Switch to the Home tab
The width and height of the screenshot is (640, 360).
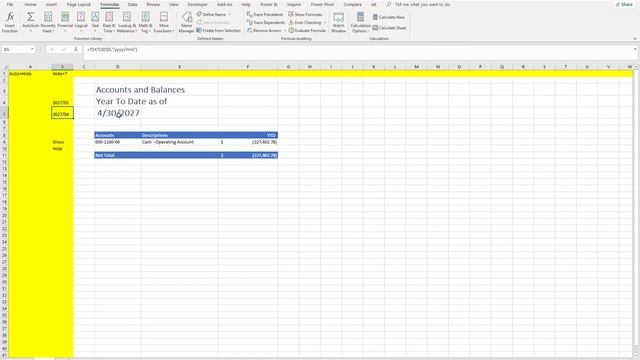pos(30,4)
